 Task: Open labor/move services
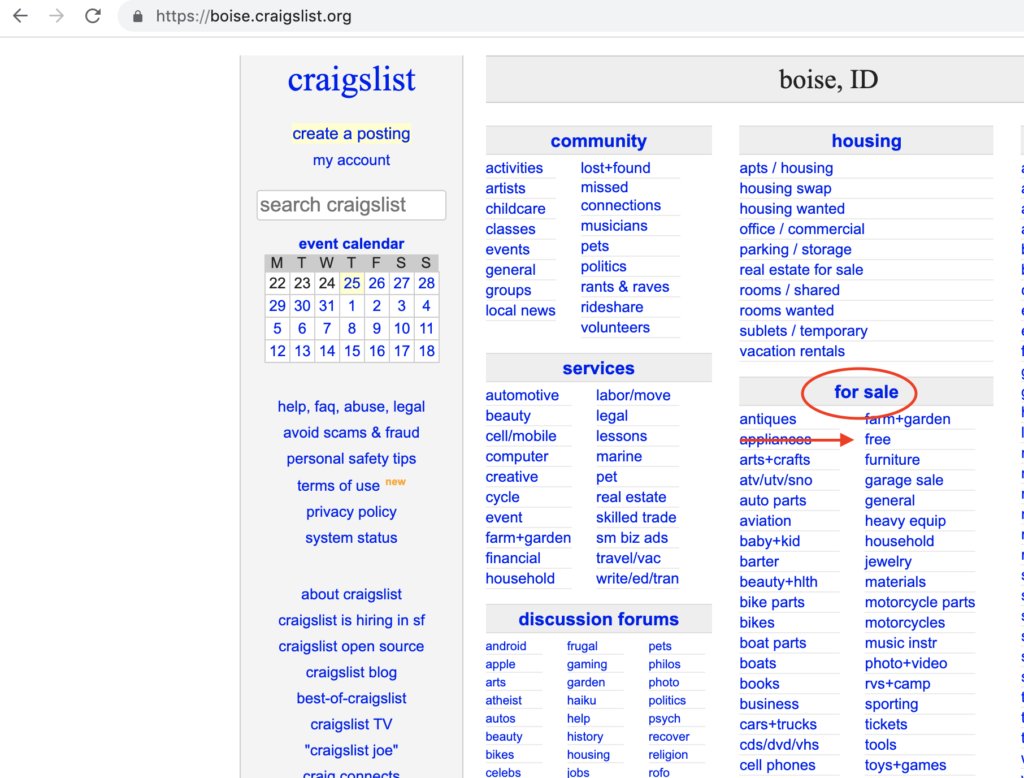point(633,395)
